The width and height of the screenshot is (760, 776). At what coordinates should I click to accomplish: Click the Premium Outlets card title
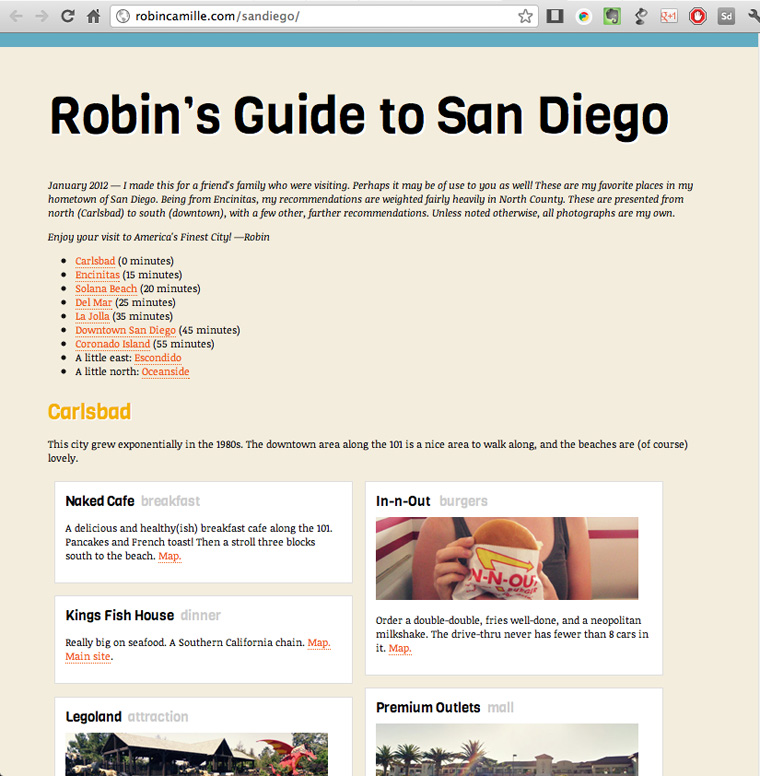point(428,708)
